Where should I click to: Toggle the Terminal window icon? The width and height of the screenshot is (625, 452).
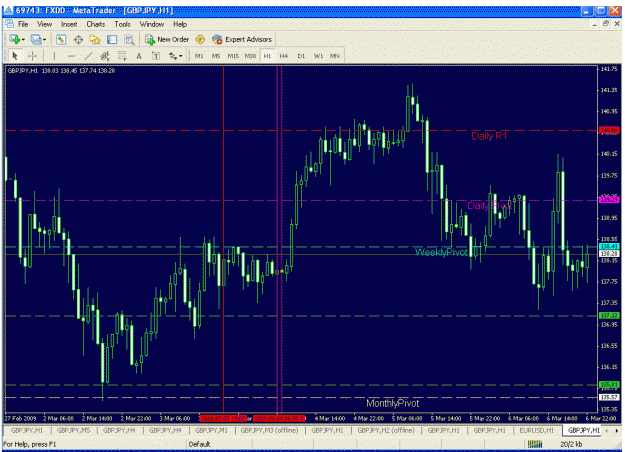coord(112,39)
